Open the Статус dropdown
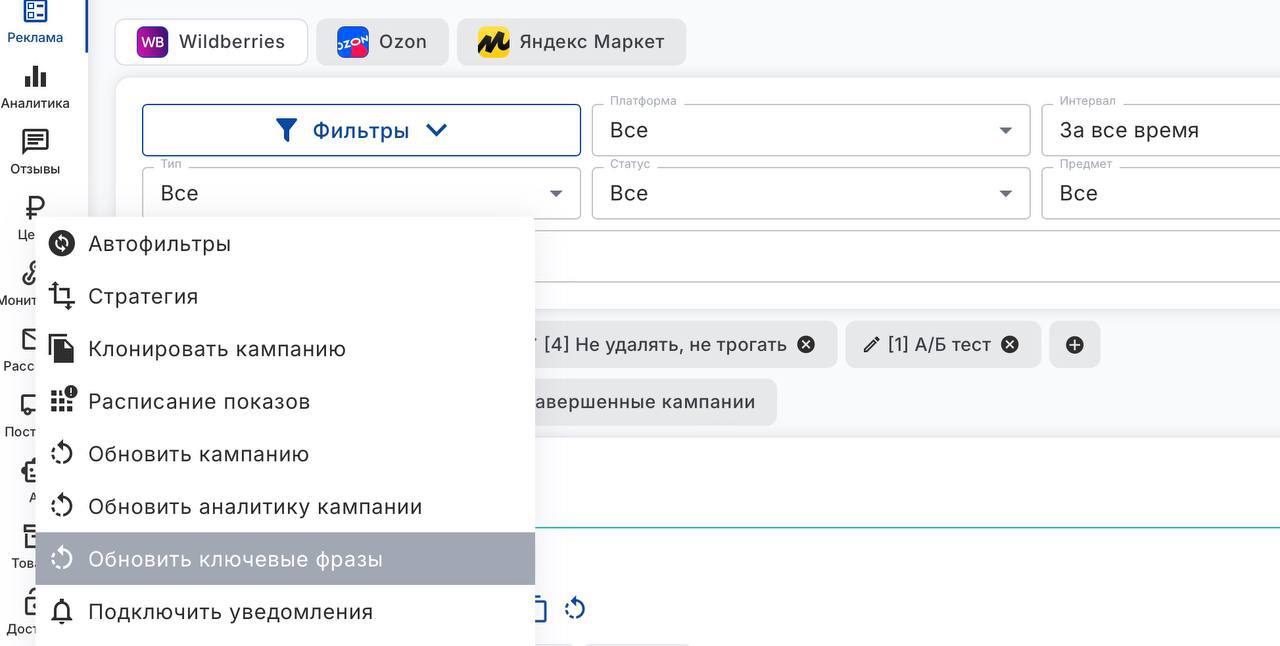Image resolution: width=1280 pixels, height=646 pixels. tap(810, 193)
